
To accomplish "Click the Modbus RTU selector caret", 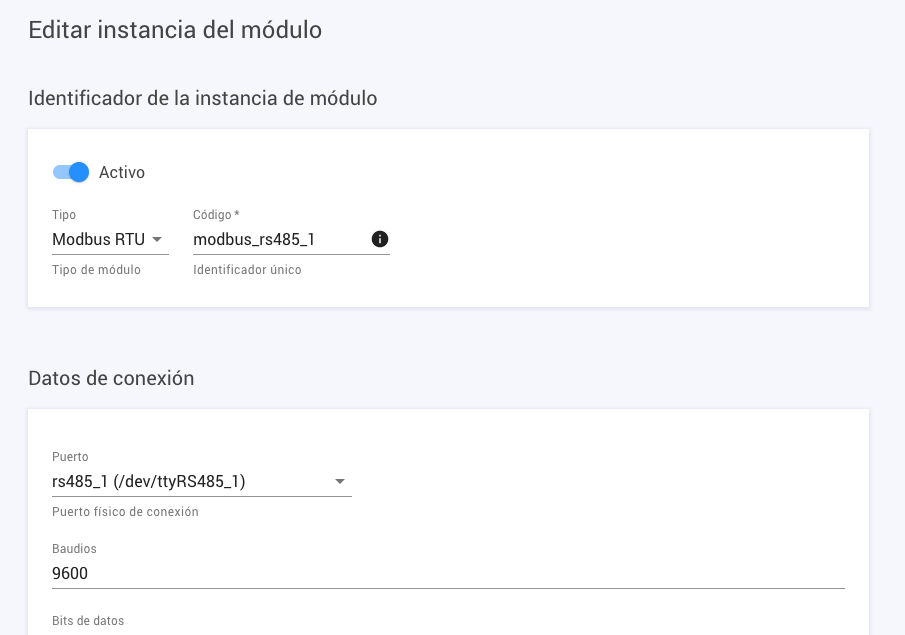I will click(158, 239).
